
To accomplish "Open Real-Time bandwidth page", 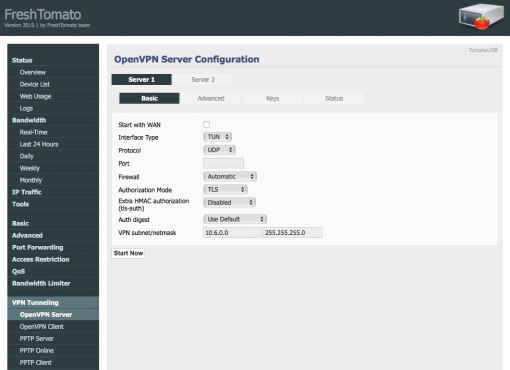I will tap(53, 132).
